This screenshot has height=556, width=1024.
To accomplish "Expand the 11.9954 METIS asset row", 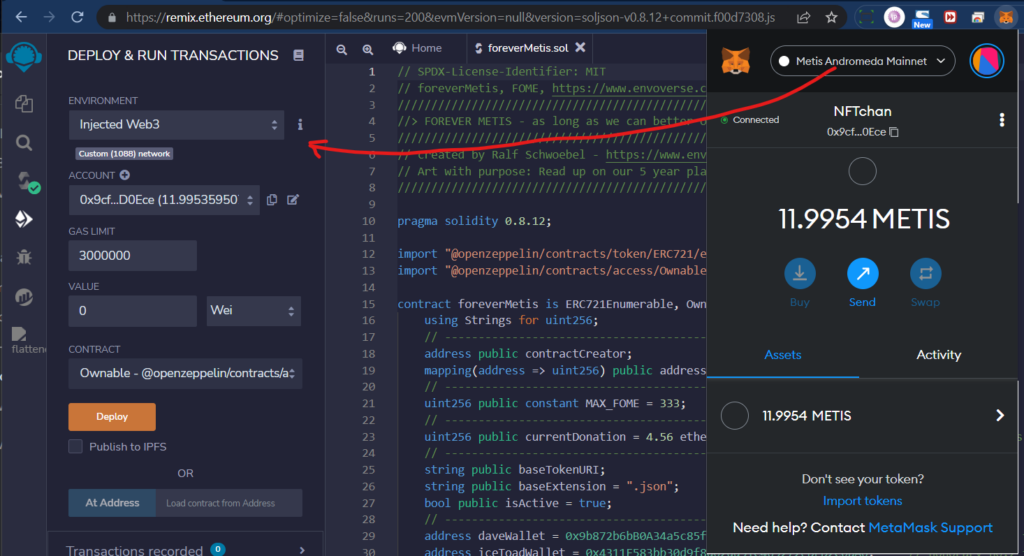I will tap(862, 416).
